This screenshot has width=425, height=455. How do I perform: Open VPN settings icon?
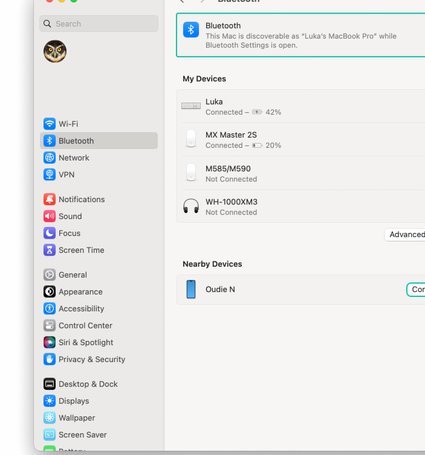[x=49, y=175]
